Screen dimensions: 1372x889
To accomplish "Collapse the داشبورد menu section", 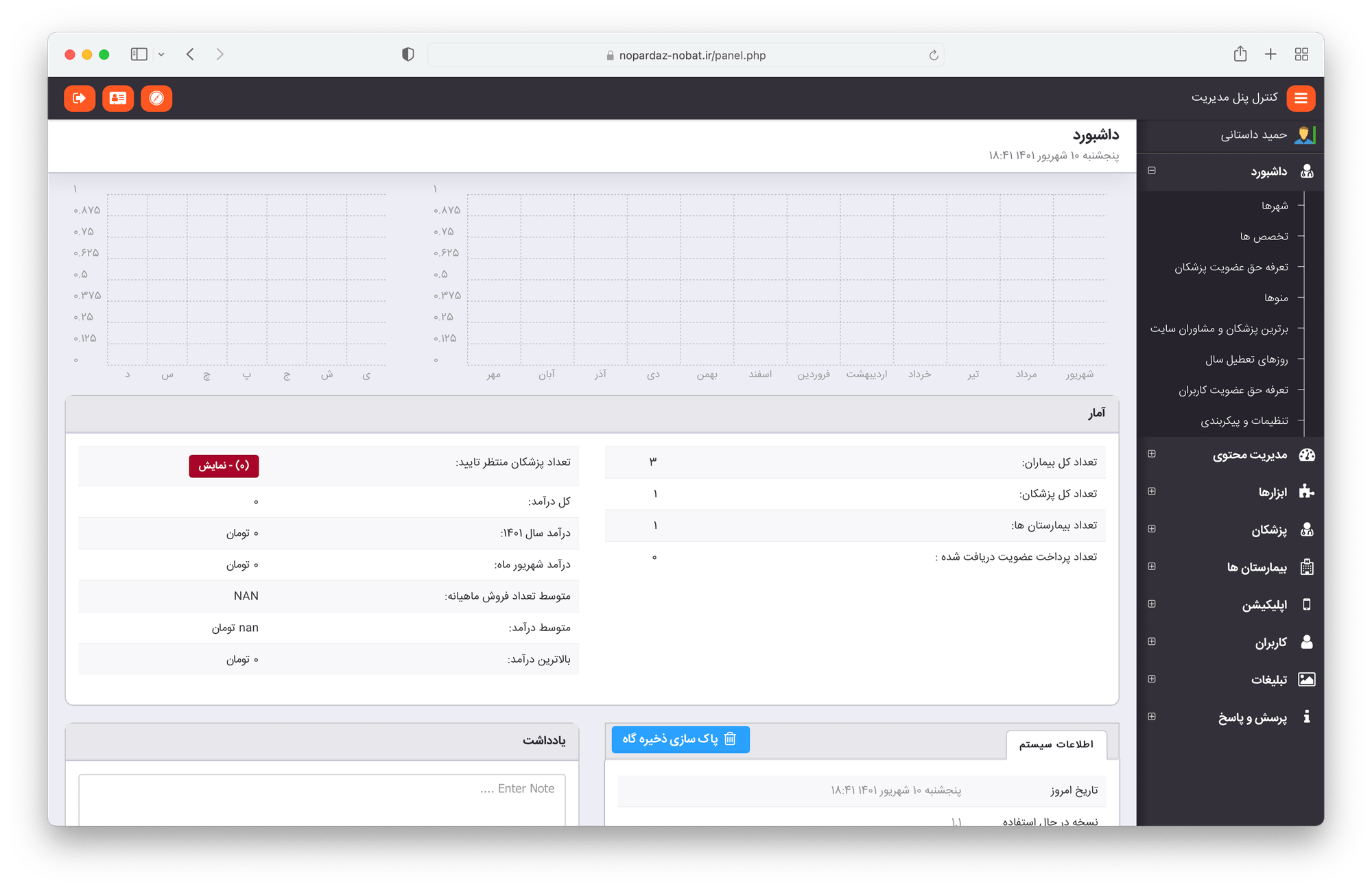I will tap(1152, 171).
